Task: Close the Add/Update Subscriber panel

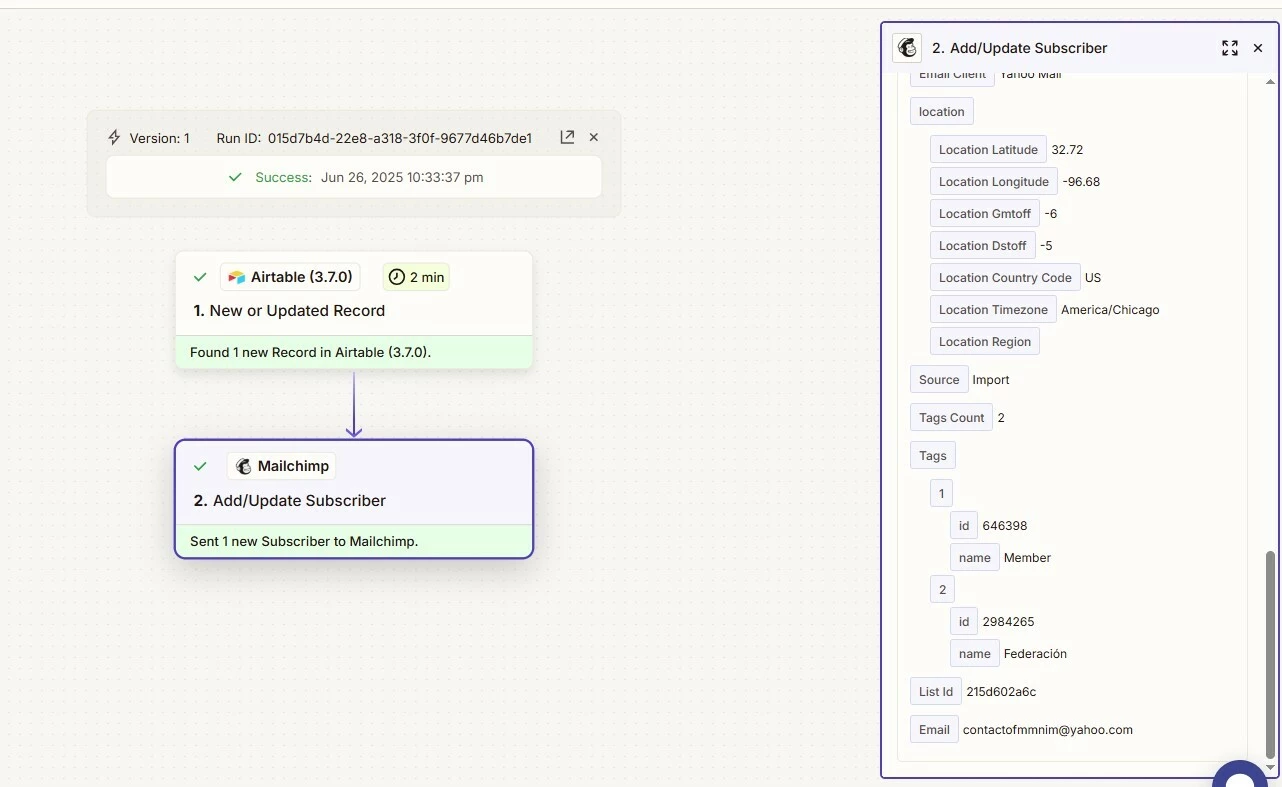Action: click(1258, 48)
